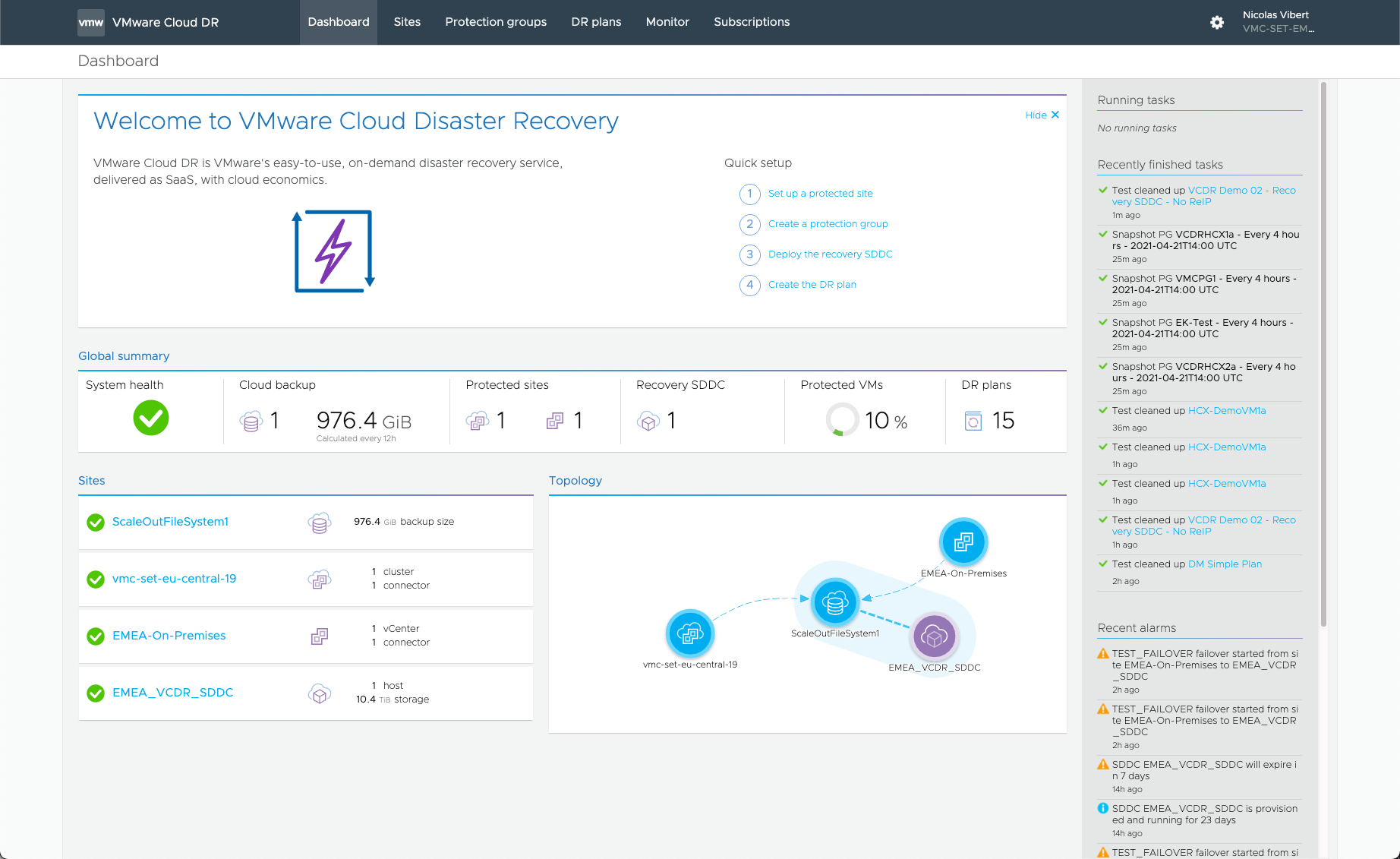Viewport: 1400px width, 859px height.
Task: Hide the welcome panel
Action: (x=1042, y=115)
